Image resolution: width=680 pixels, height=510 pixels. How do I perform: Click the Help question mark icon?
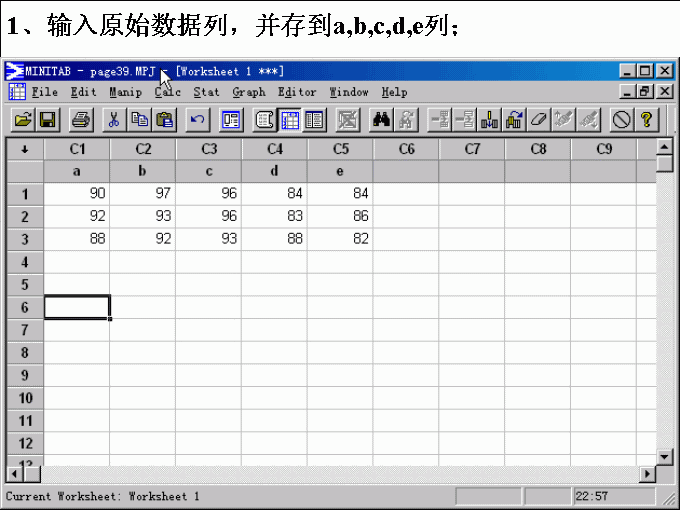647,120
